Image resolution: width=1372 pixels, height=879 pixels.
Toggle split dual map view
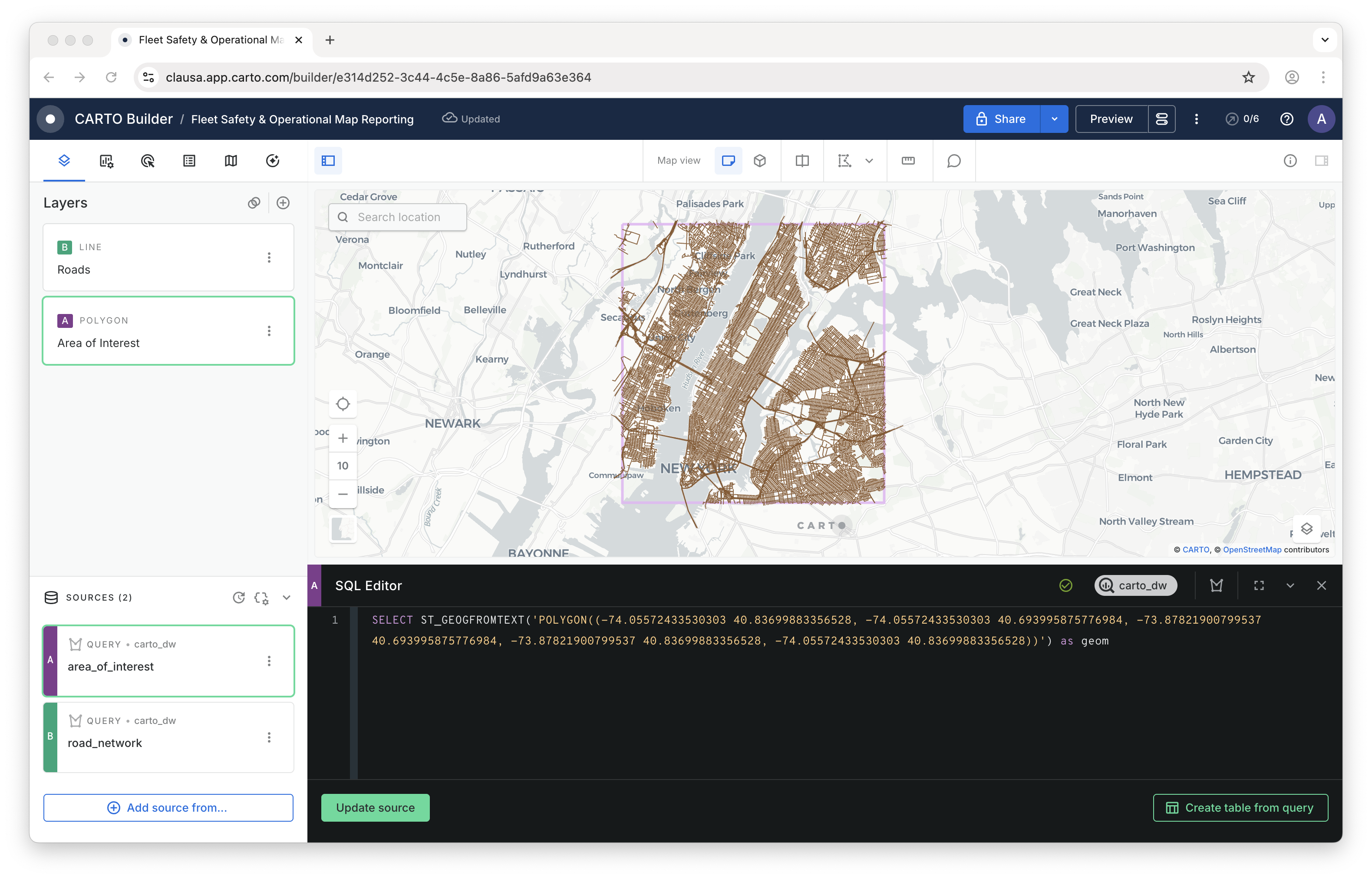click(802, 161)
